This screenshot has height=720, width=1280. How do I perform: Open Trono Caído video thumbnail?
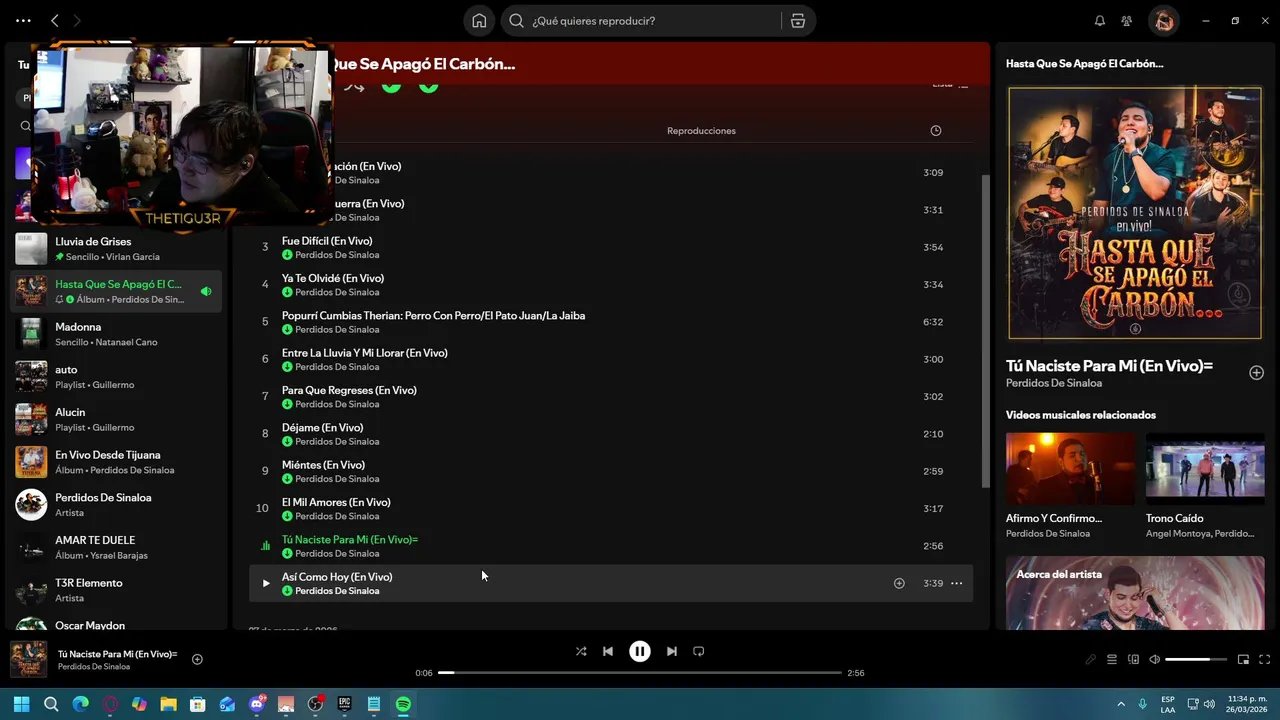click(x=1205, y=468)
